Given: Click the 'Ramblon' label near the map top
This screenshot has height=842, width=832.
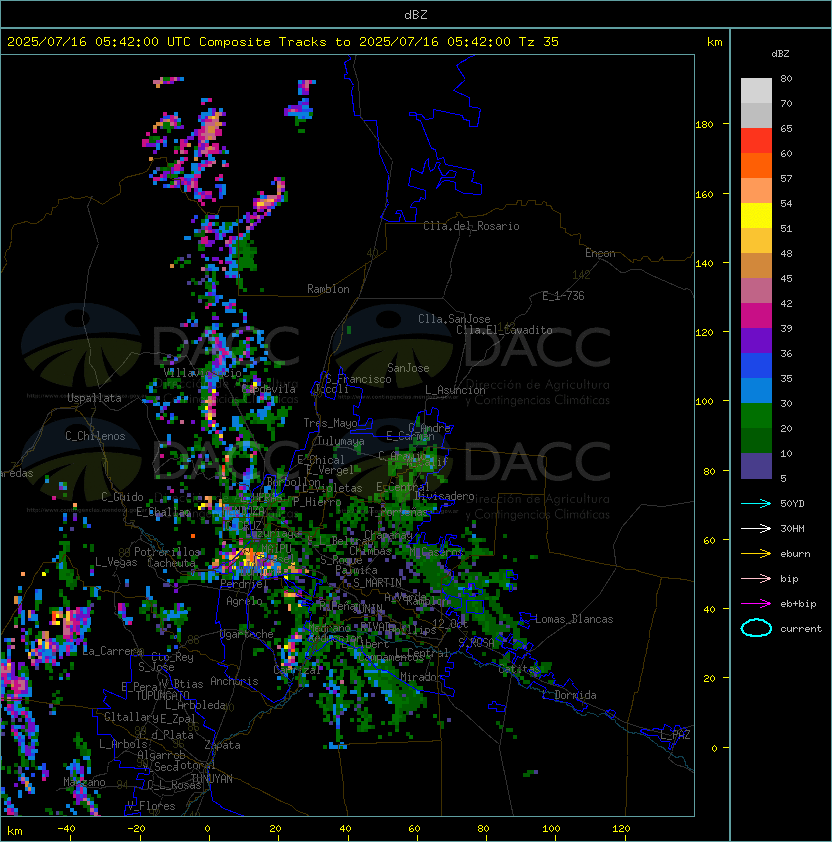Looking at the screenshot, I should pyautogui.click(x=328, y=289).
